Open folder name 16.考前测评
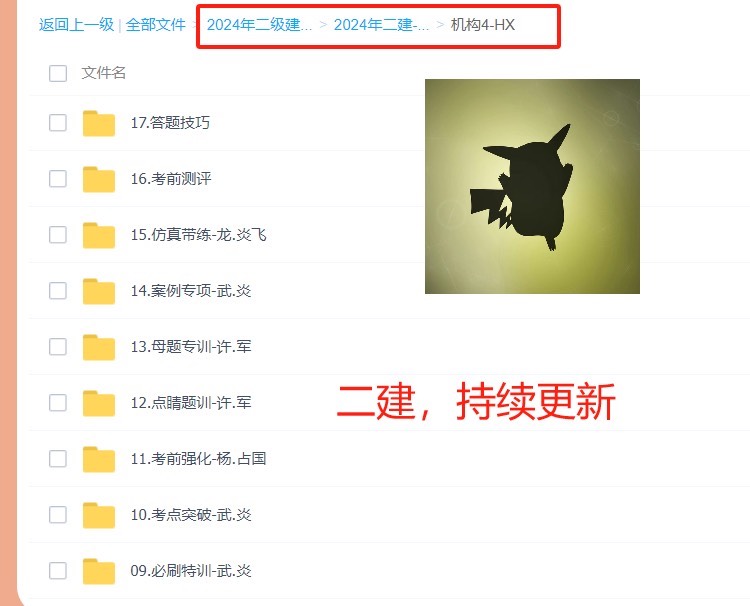The width and height of the screenshot is (750, 606). click(171, 179)
